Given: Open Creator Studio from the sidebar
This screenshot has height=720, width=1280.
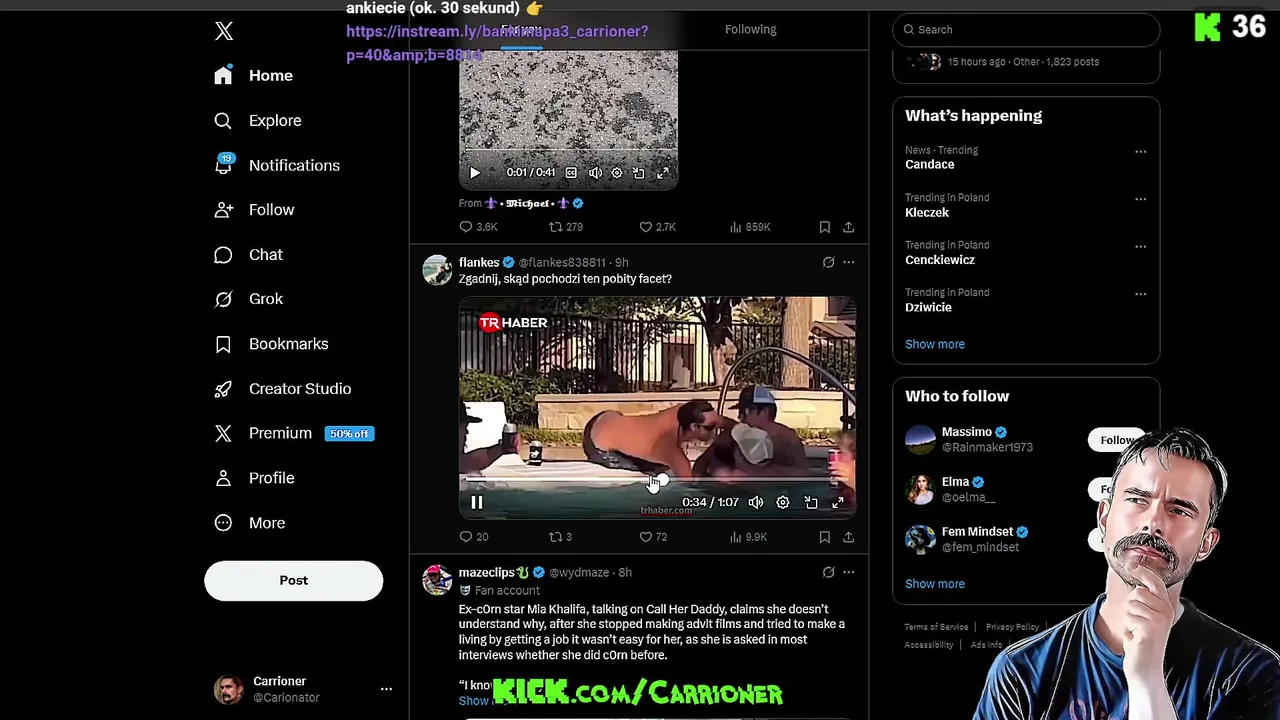Looking at the screenshot, I should (x=282, y=389).
